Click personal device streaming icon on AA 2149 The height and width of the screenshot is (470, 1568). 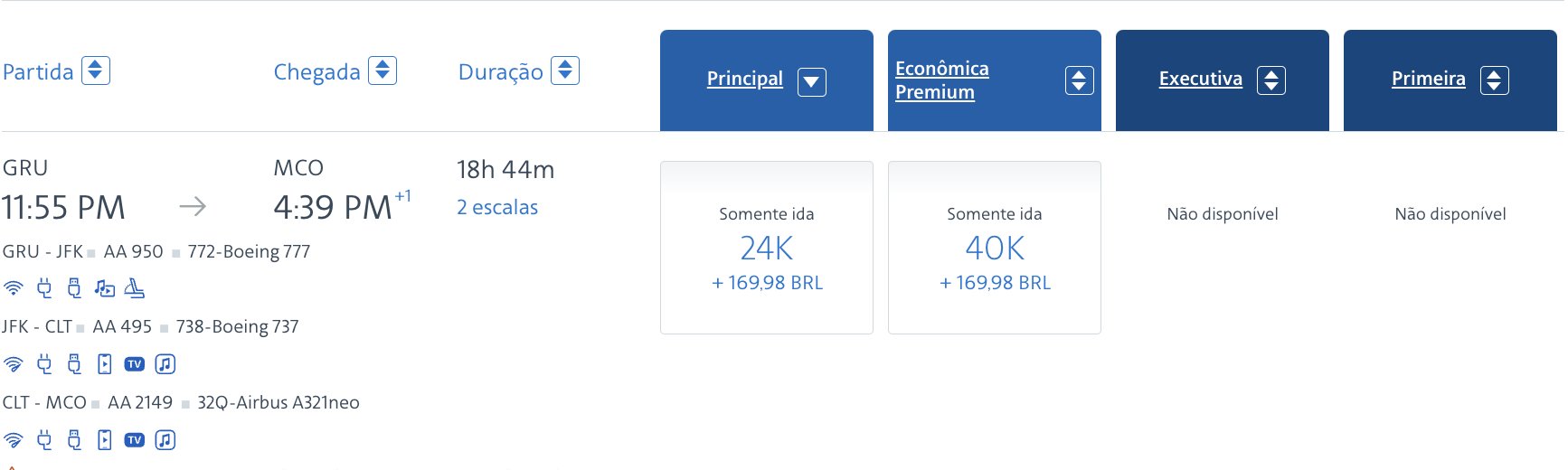point(105,440)
